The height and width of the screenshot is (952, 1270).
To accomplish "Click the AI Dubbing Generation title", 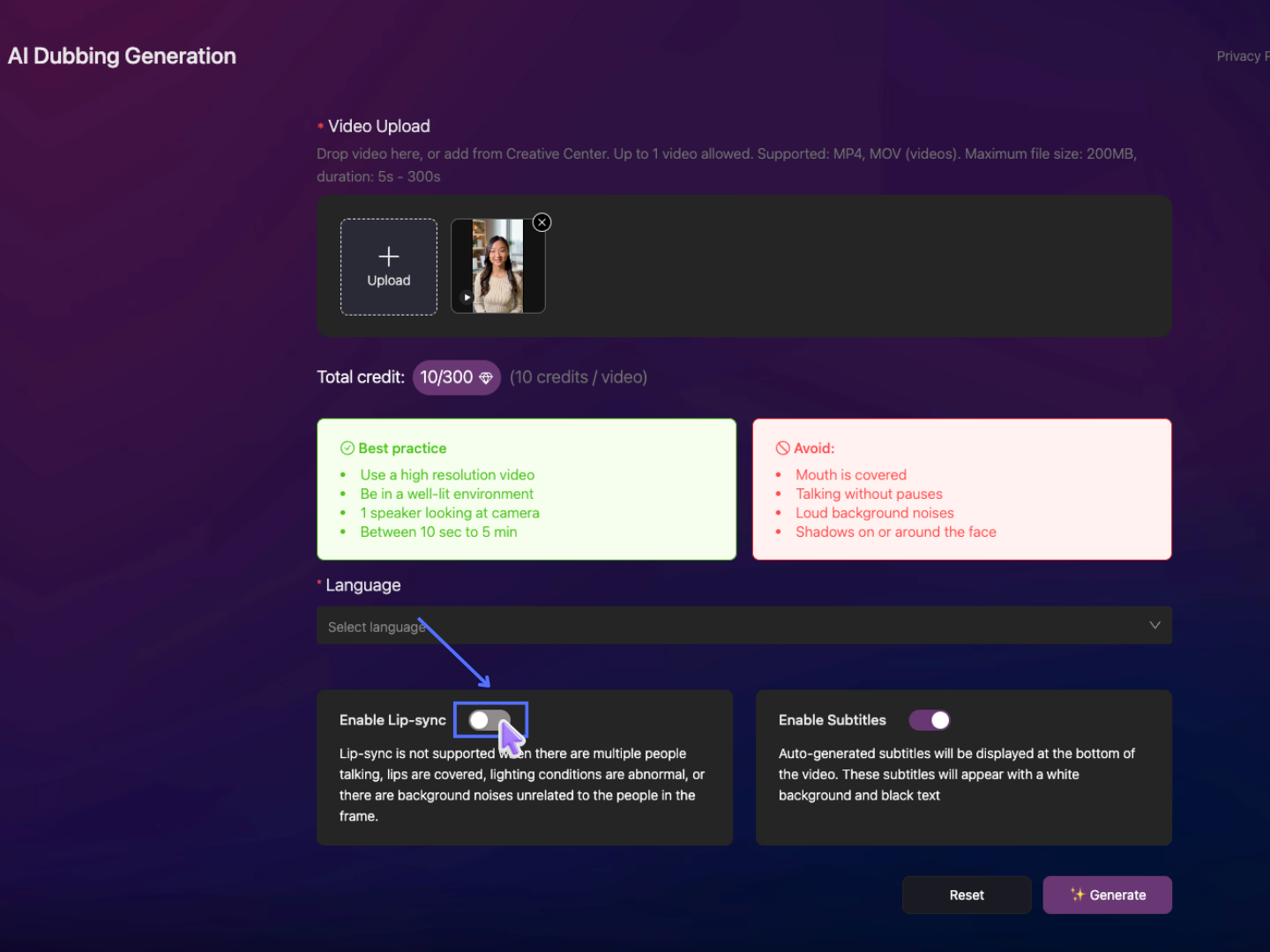I will 123,56.
